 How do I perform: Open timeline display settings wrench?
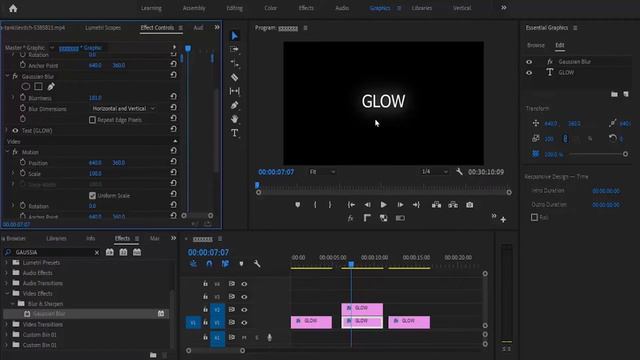pyautogui.click(x=257, y=264)
